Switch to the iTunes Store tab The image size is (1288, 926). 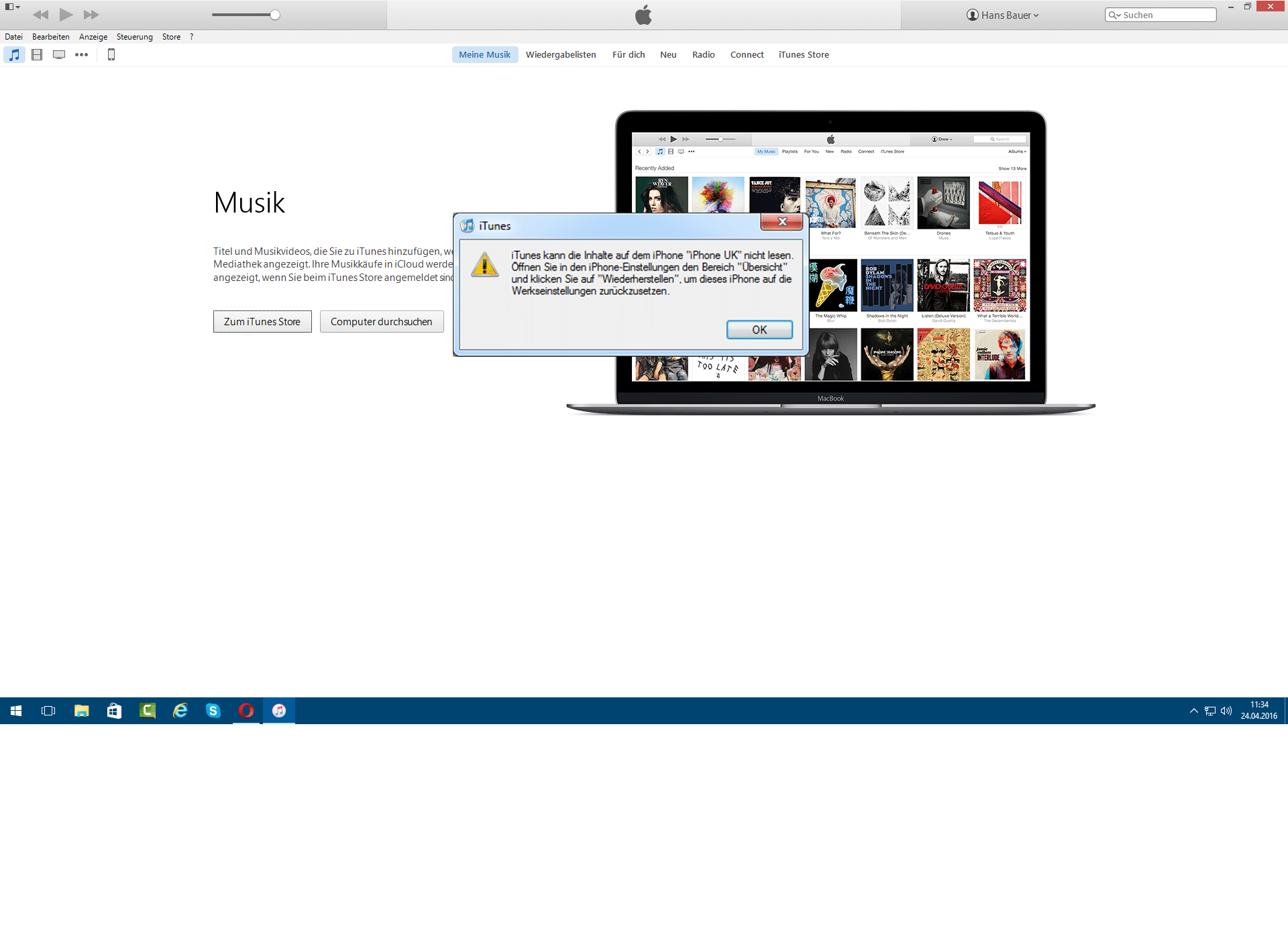pyautogui.click(x=804, y=55)
